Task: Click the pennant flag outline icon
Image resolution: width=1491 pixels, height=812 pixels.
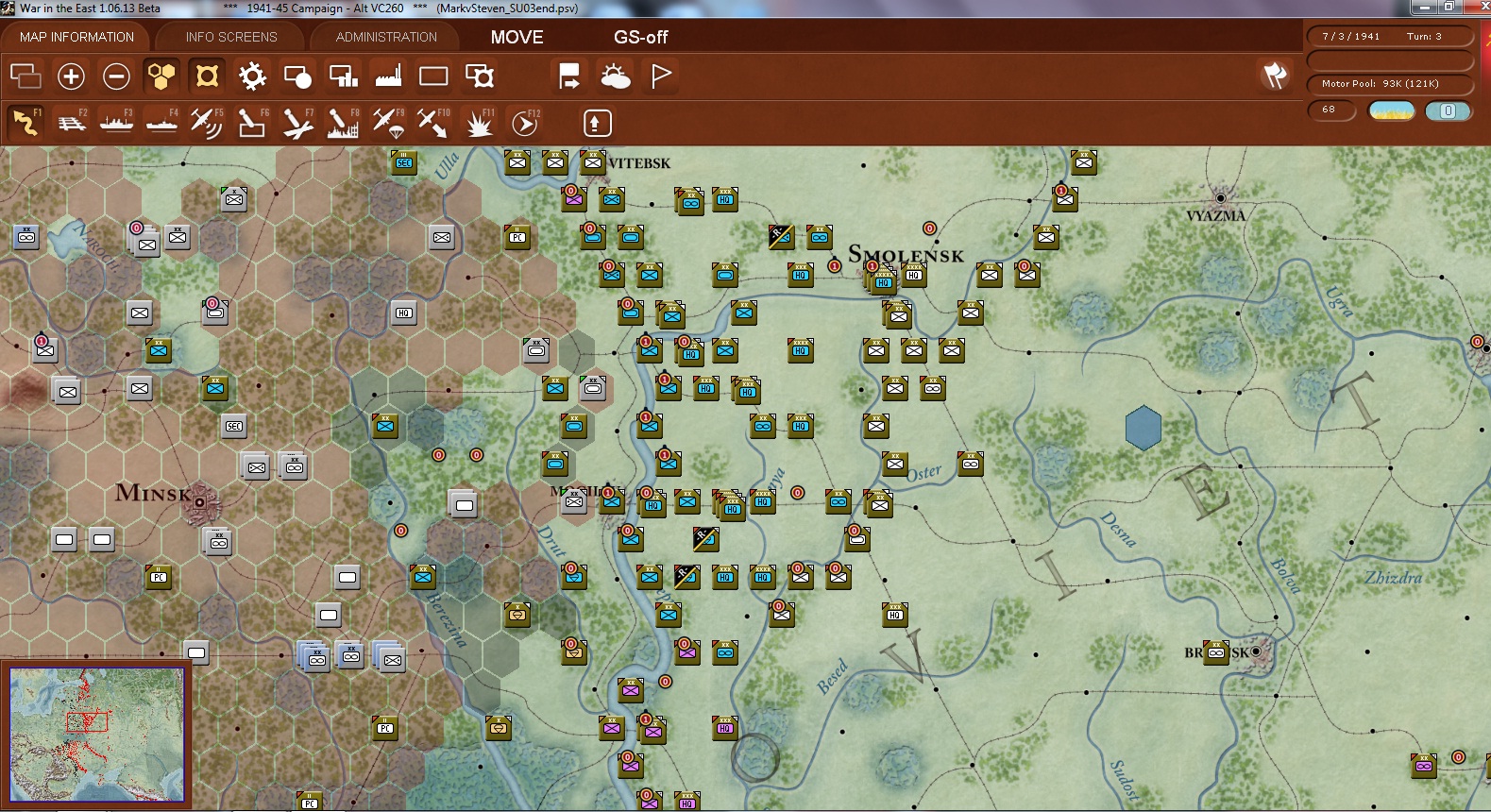Action: pyautogui.click(x=661, y=76)
